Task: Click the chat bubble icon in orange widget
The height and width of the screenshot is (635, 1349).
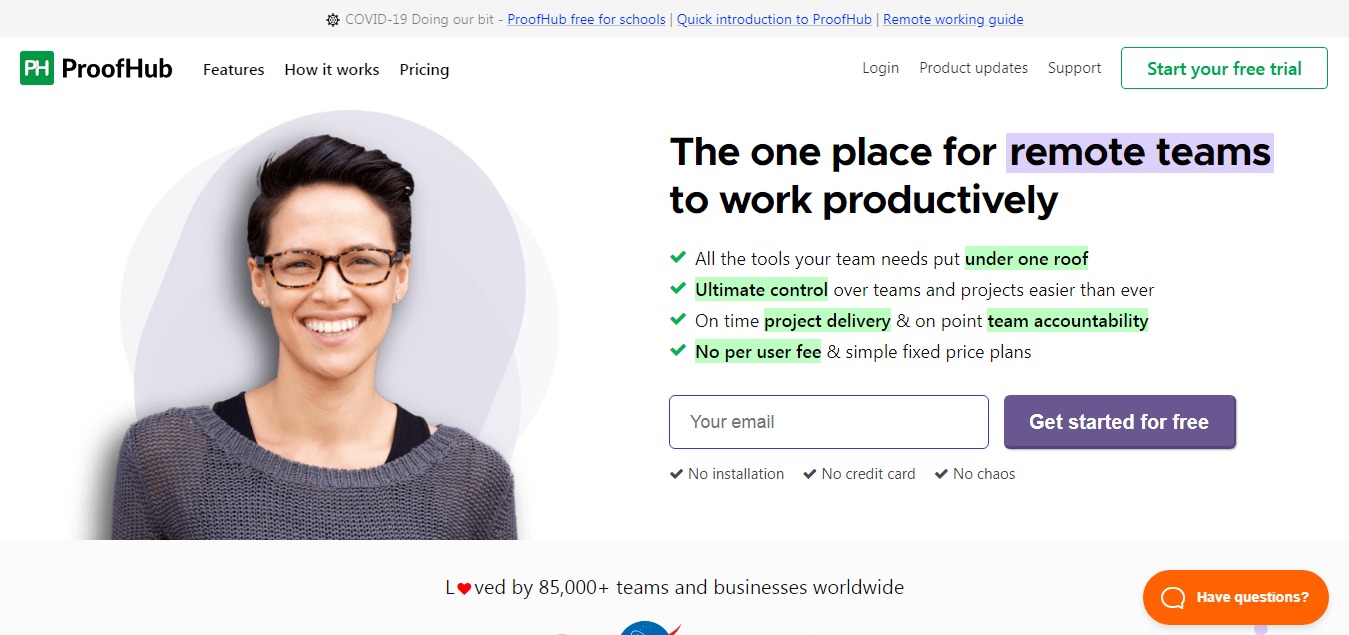Action: pyautogui.click(x=1172, y=597)
